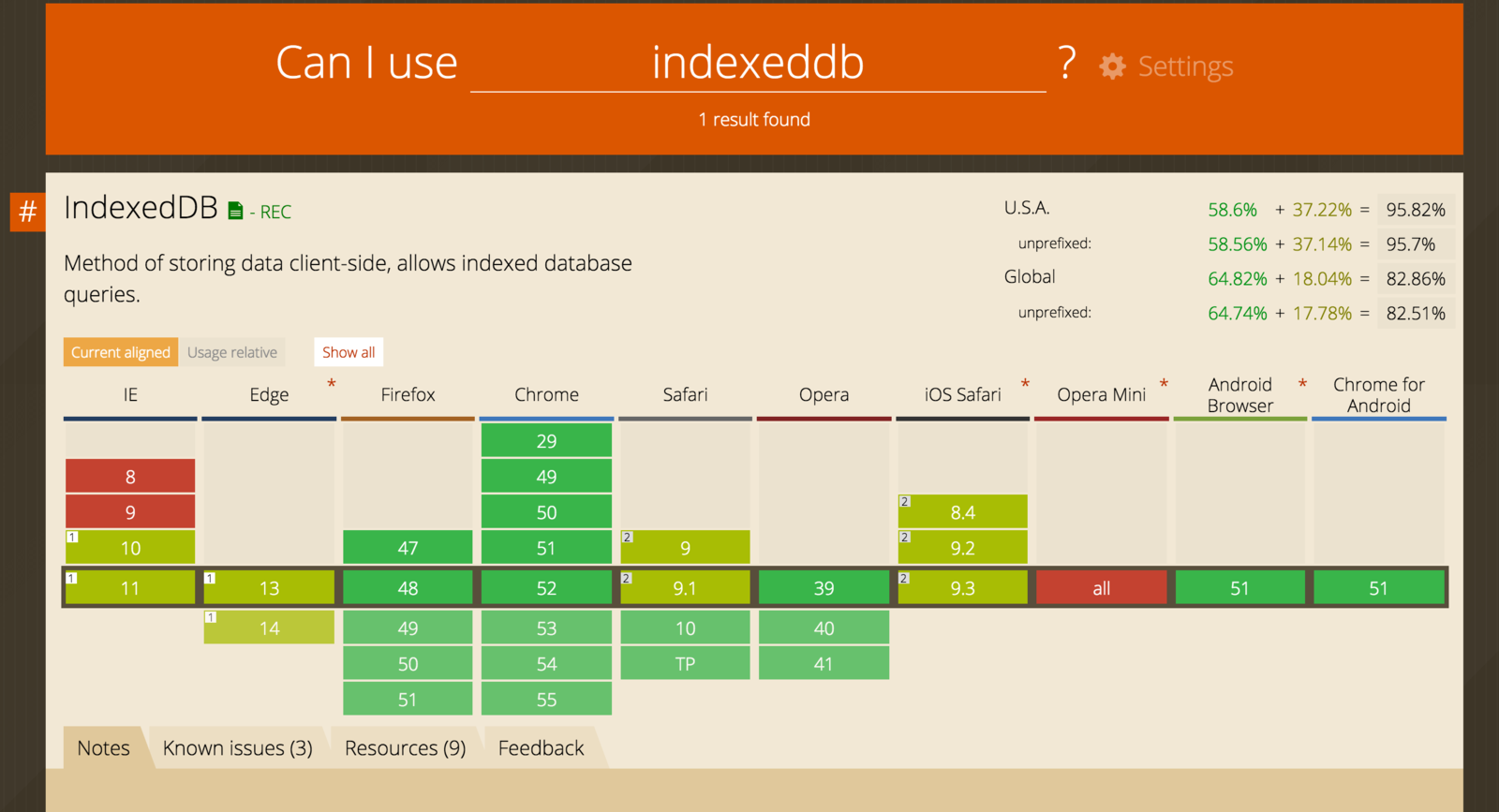1499x812 pixels.
Task: Click the Show all button
Action: click(x=349, y=352)
